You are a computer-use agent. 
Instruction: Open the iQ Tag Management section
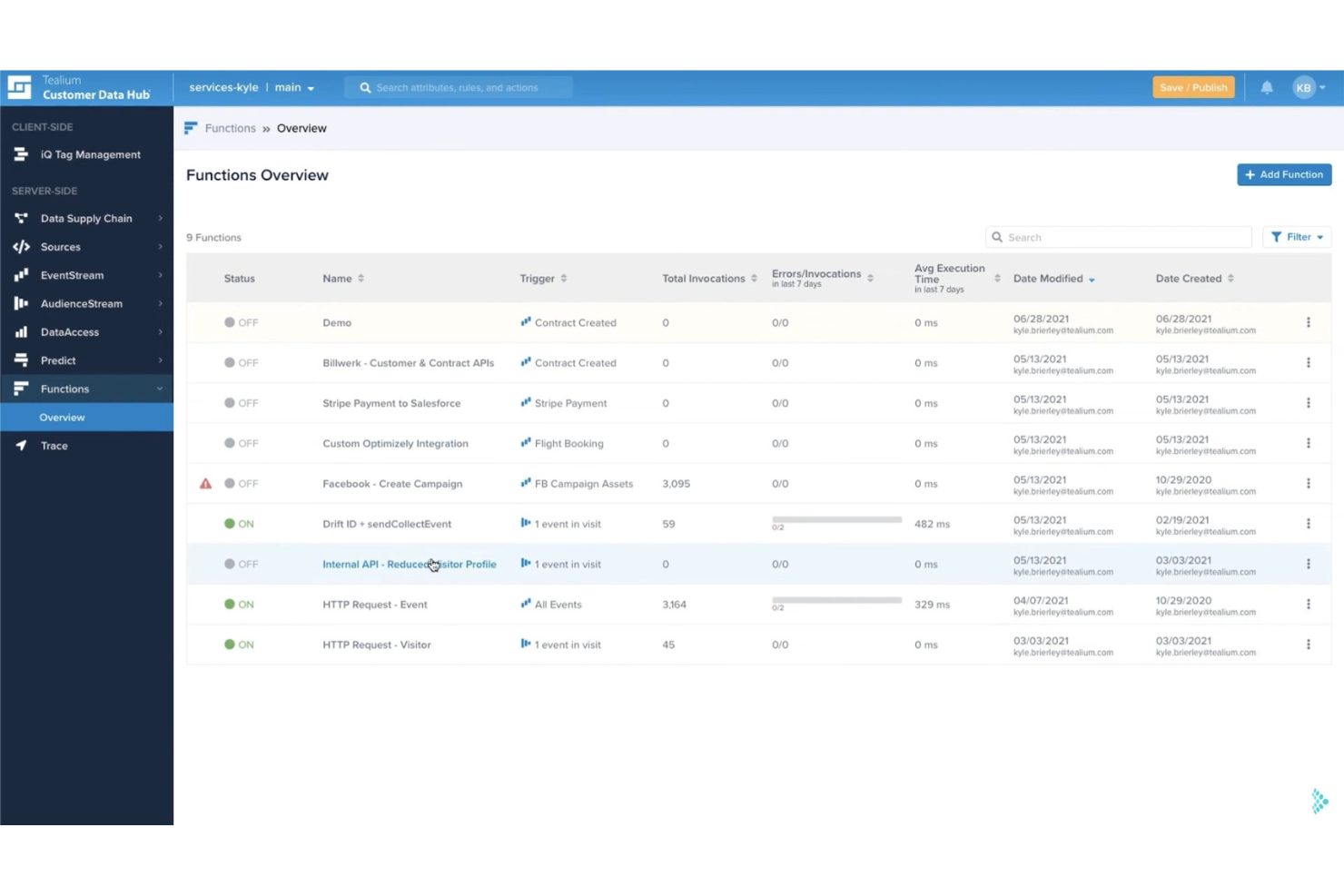(90, 154)
